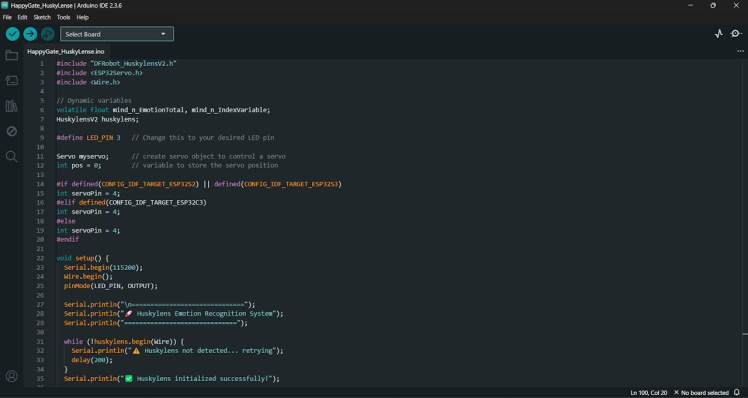Select the HappyGate_HuskyLense.ino tab
The image size is (748, 398).
tap(66, 52)
